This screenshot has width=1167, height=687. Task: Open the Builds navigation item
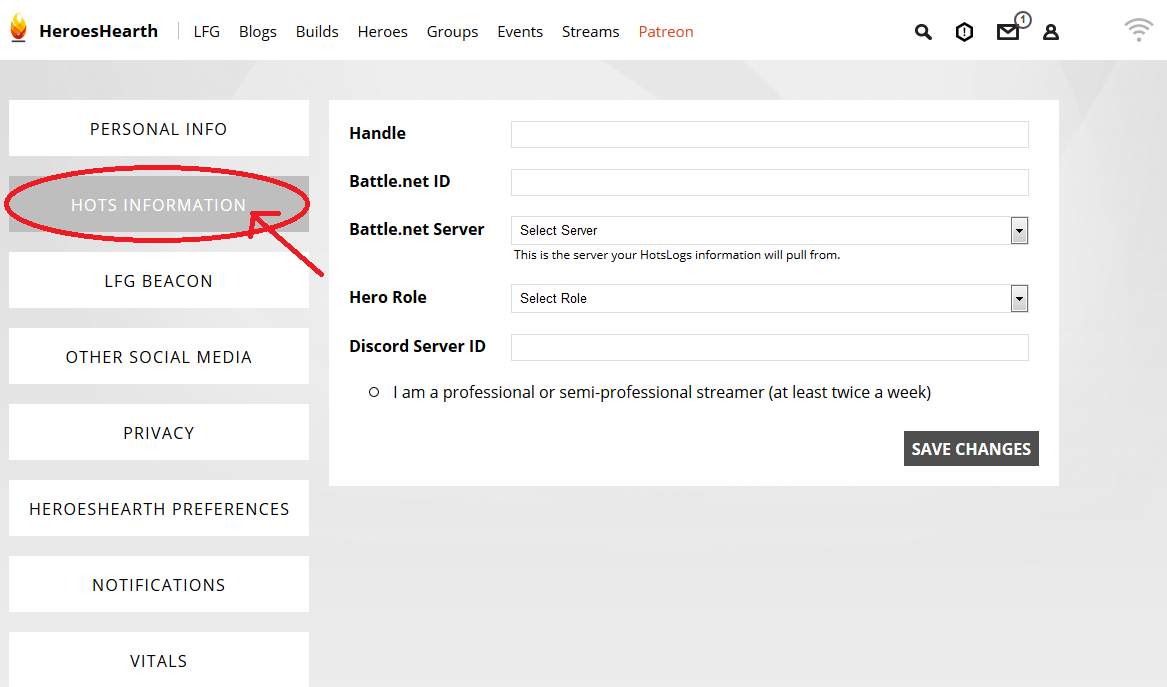(317, 32)
